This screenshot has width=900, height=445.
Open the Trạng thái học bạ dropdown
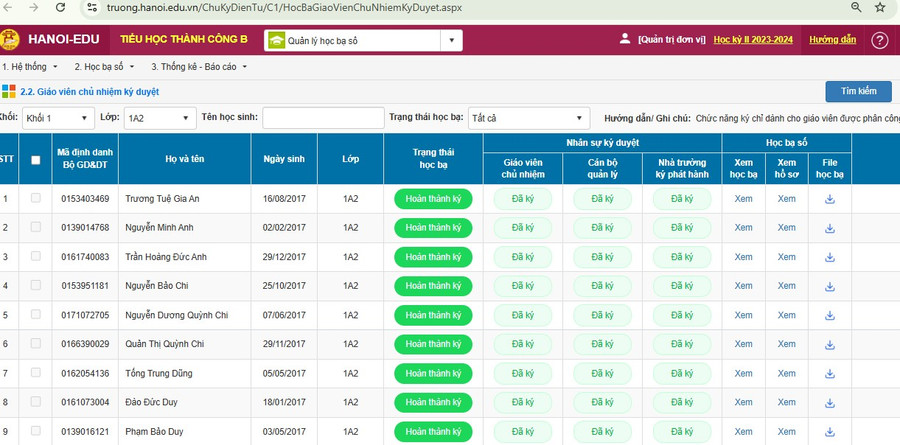coord(530,118)
